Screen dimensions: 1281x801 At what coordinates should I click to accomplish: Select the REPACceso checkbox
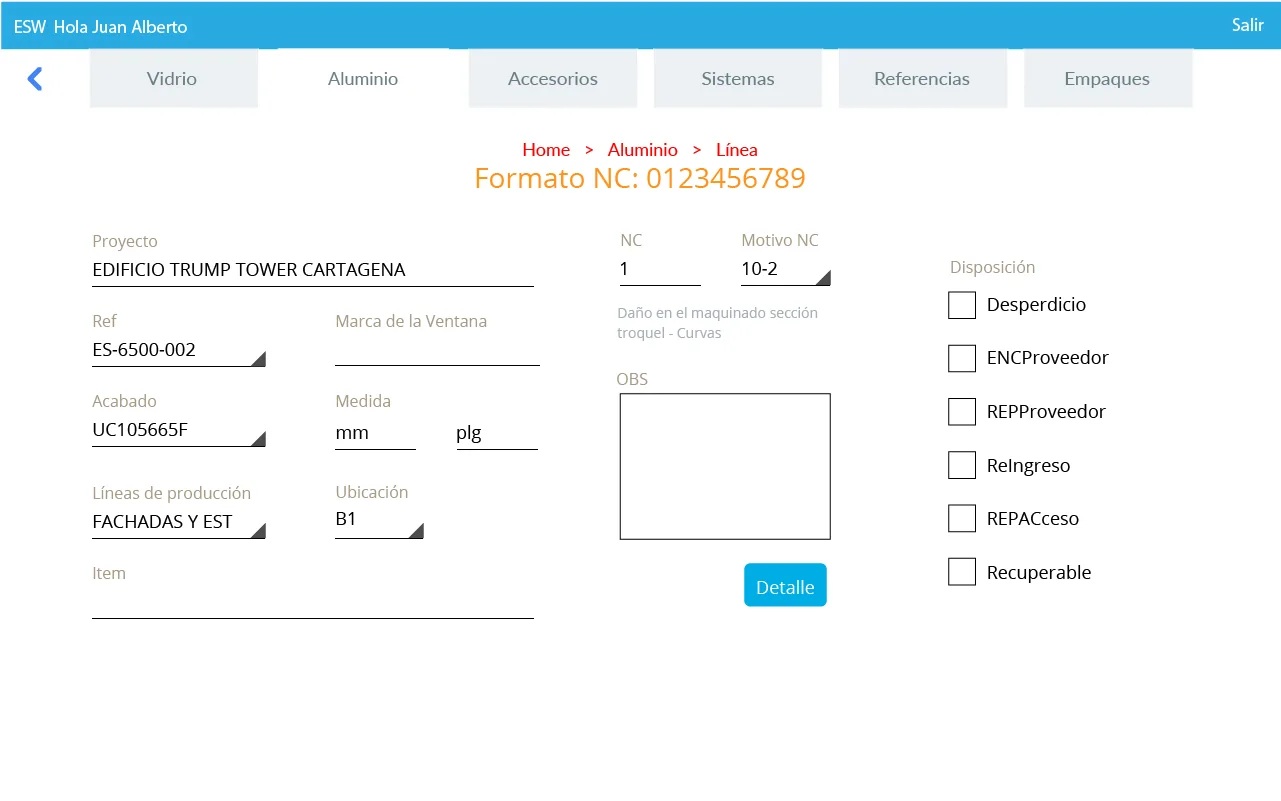click(x=962, y=518)
